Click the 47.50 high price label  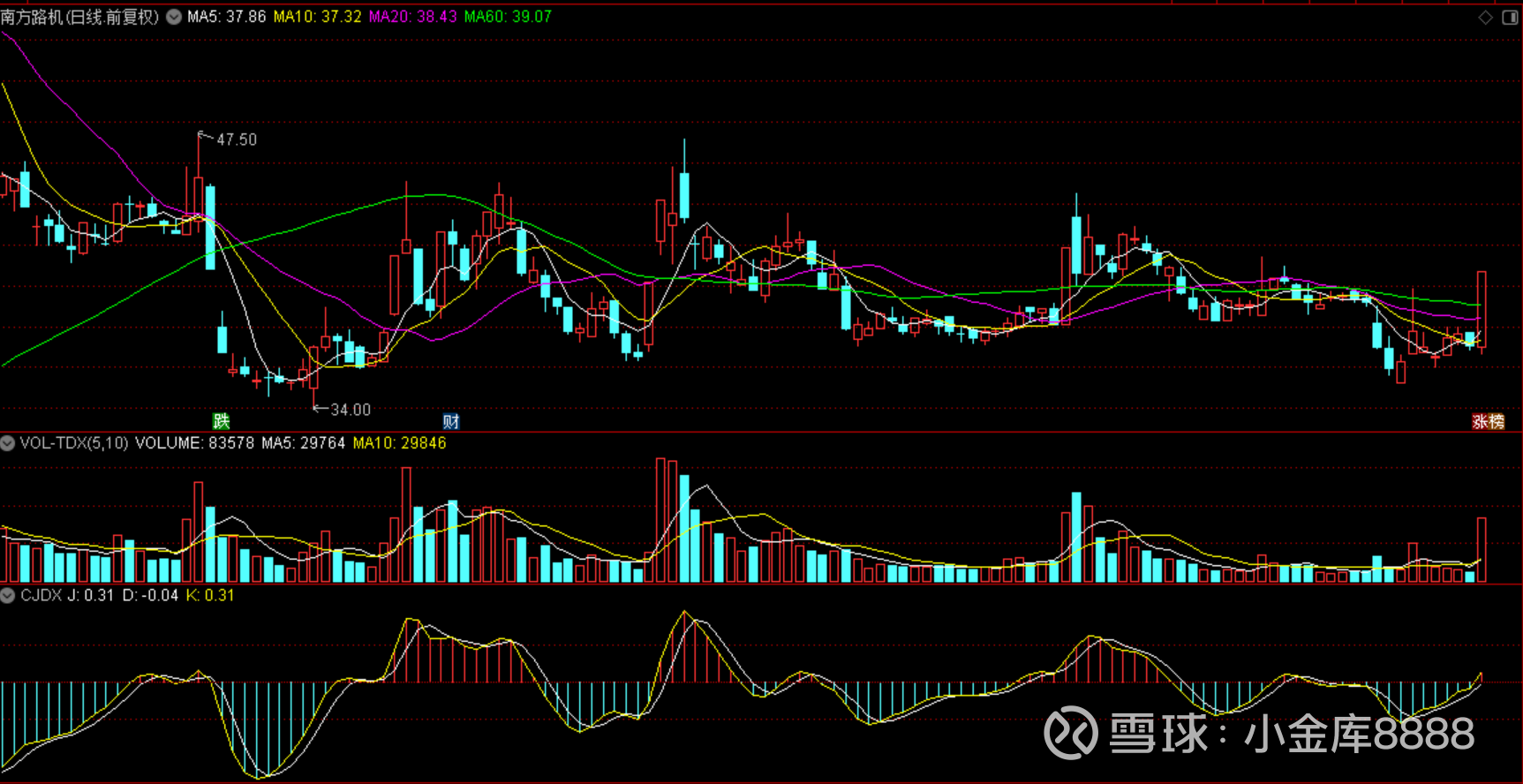tap(237, 139)
